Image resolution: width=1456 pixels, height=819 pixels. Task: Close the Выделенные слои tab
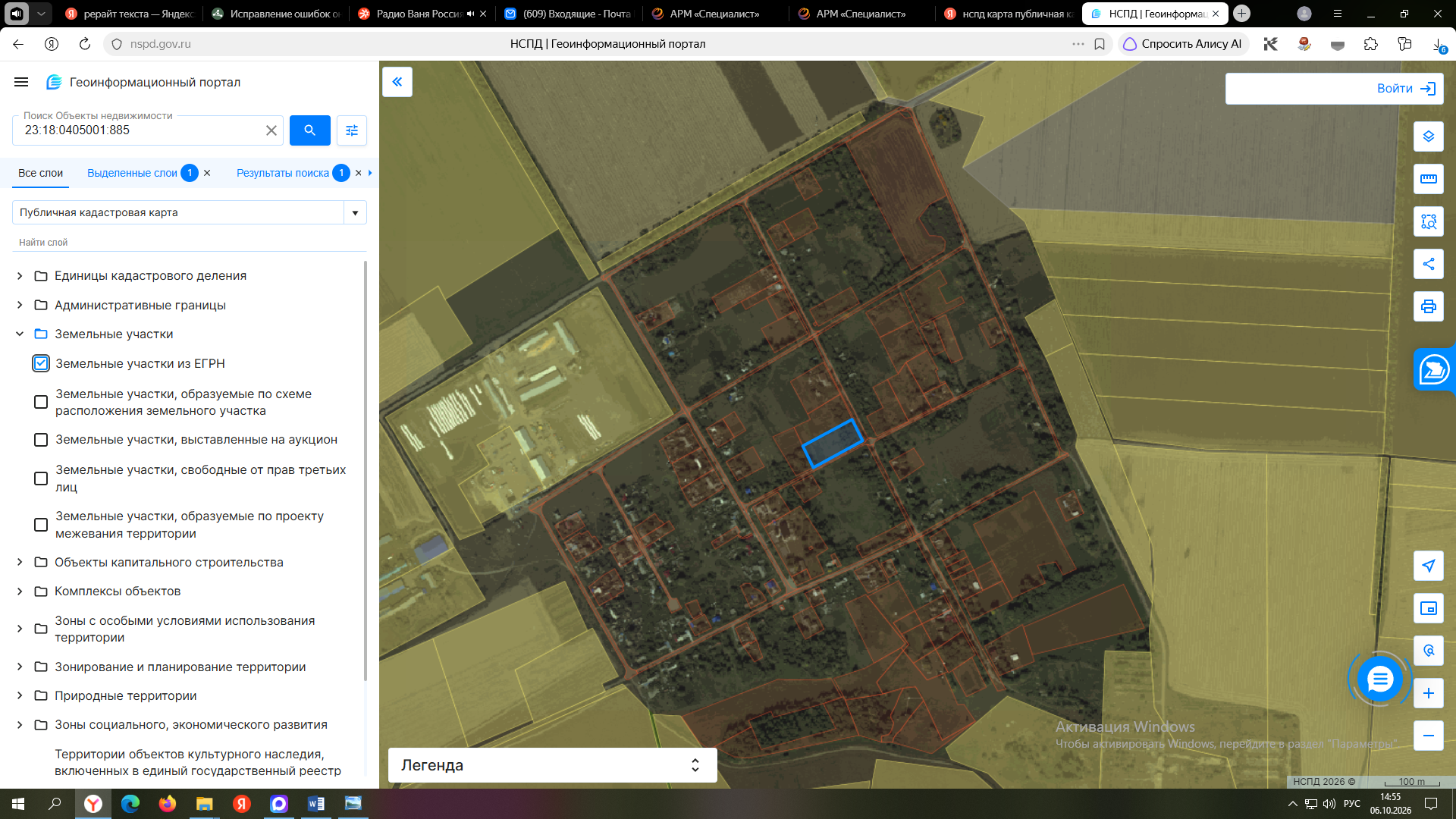[207, 173]
